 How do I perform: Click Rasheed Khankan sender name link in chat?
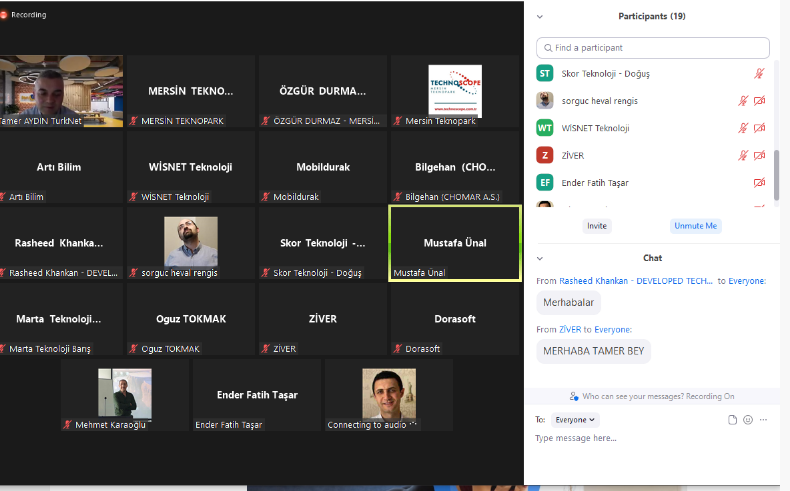pos(636,281)
